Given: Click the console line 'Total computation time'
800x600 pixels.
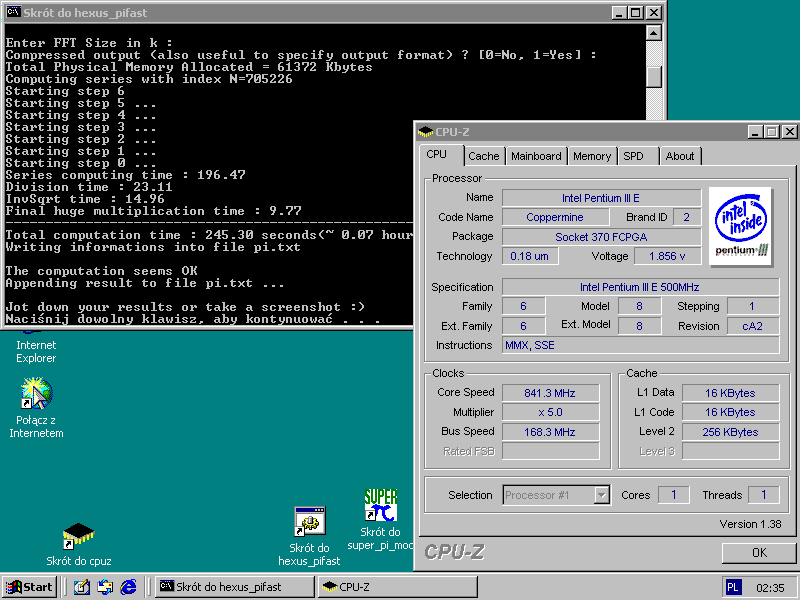Looking at the screenshot, I should pos(209,235).
